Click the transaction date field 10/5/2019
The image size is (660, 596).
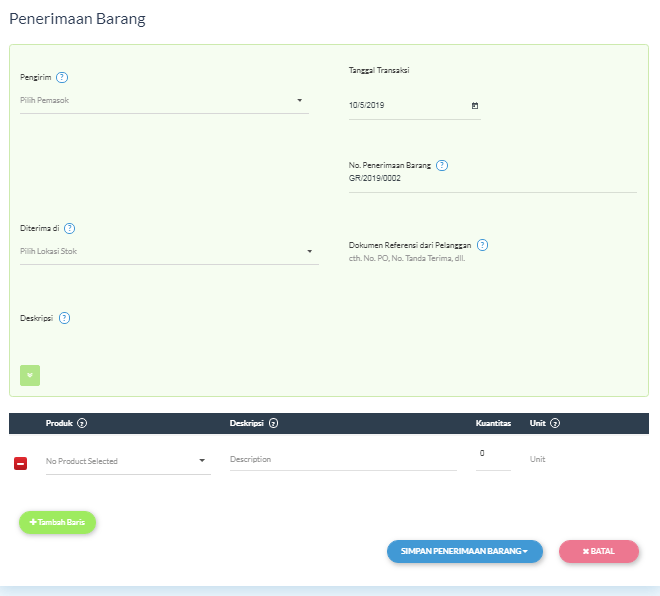pos(415,106)
